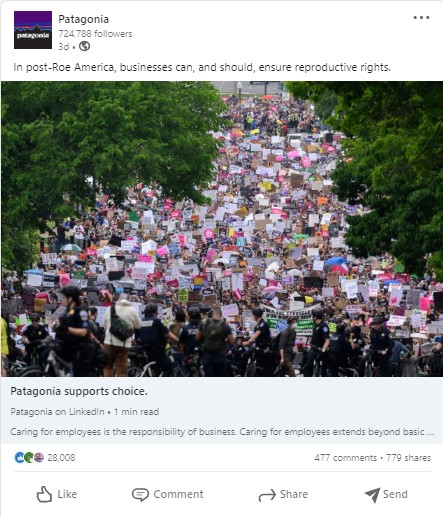Open the three-dot post options menu
Screen dimensions: 443x517
click(421, 18)
